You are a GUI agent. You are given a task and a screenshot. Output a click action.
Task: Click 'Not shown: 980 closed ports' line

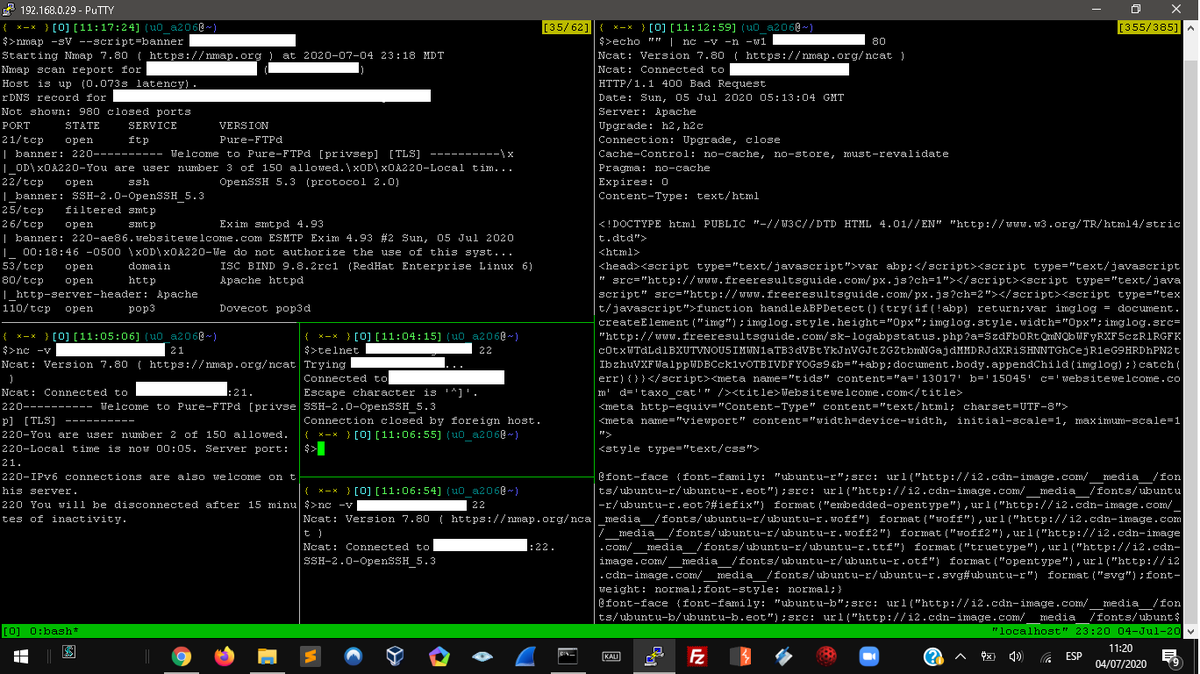click(97, 112)
